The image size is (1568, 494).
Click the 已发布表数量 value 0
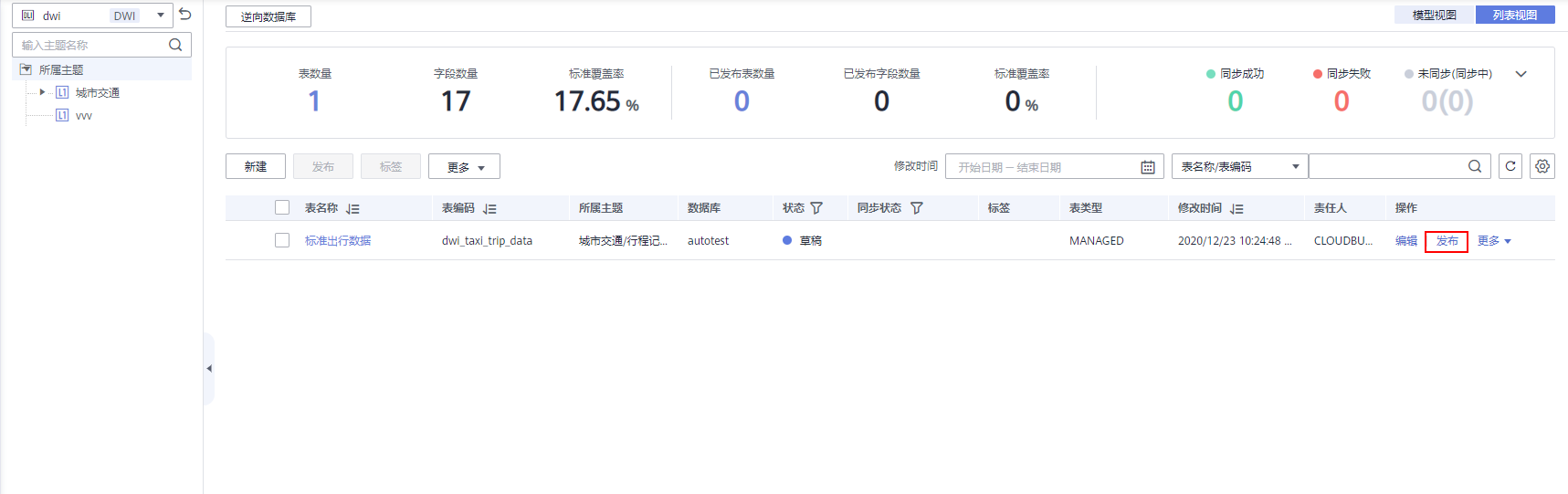[x=742, y=101]
